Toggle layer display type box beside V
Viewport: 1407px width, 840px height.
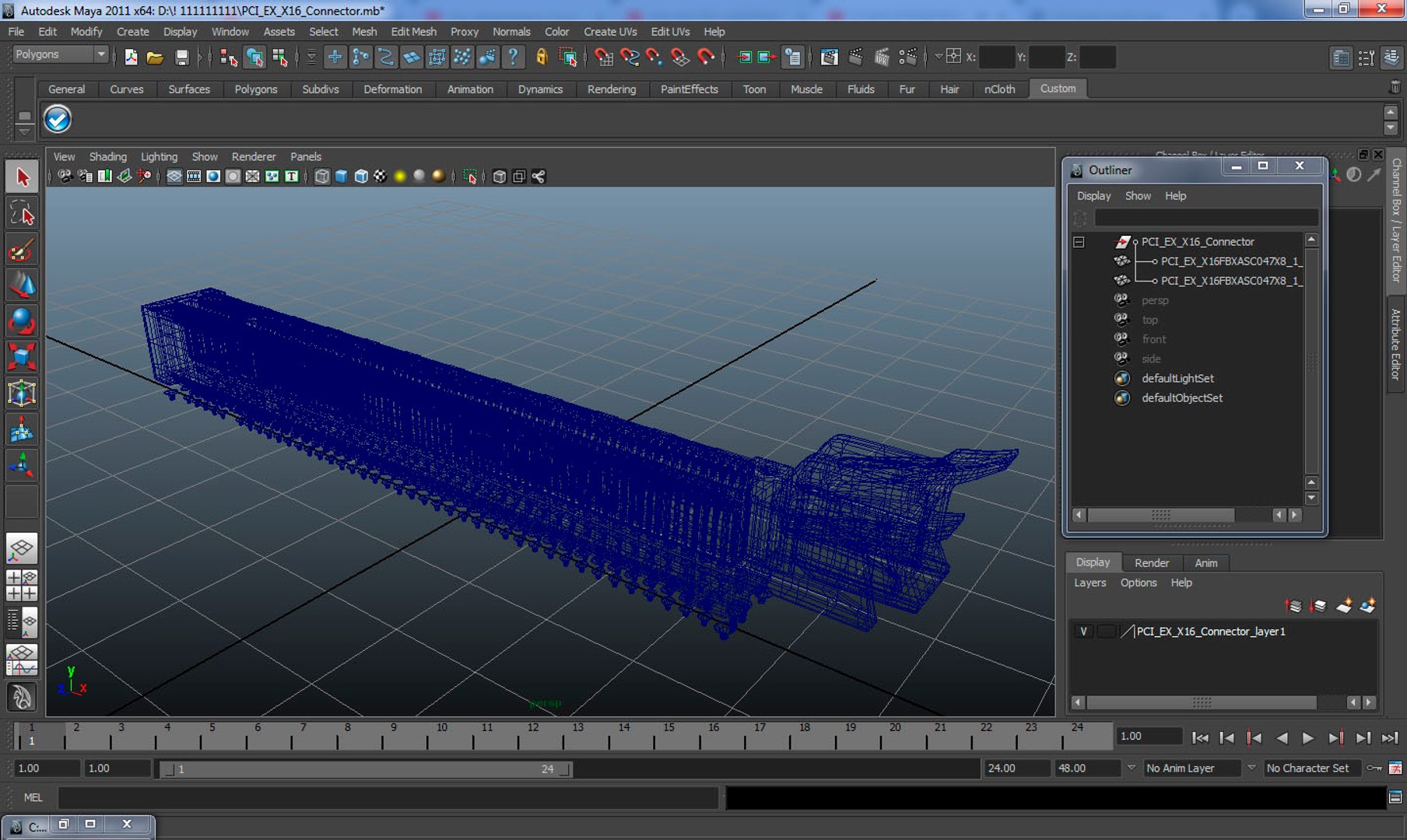[1105, 632]
